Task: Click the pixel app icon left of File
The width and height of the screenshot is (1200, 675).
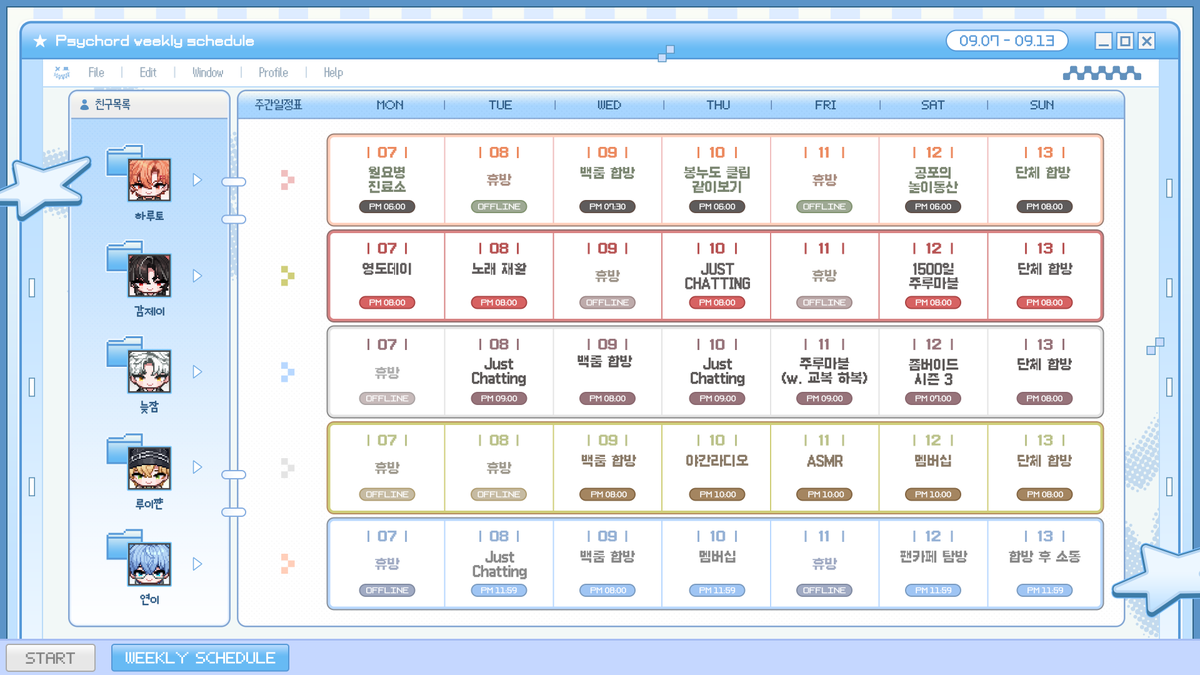Action: pos(62,72)
